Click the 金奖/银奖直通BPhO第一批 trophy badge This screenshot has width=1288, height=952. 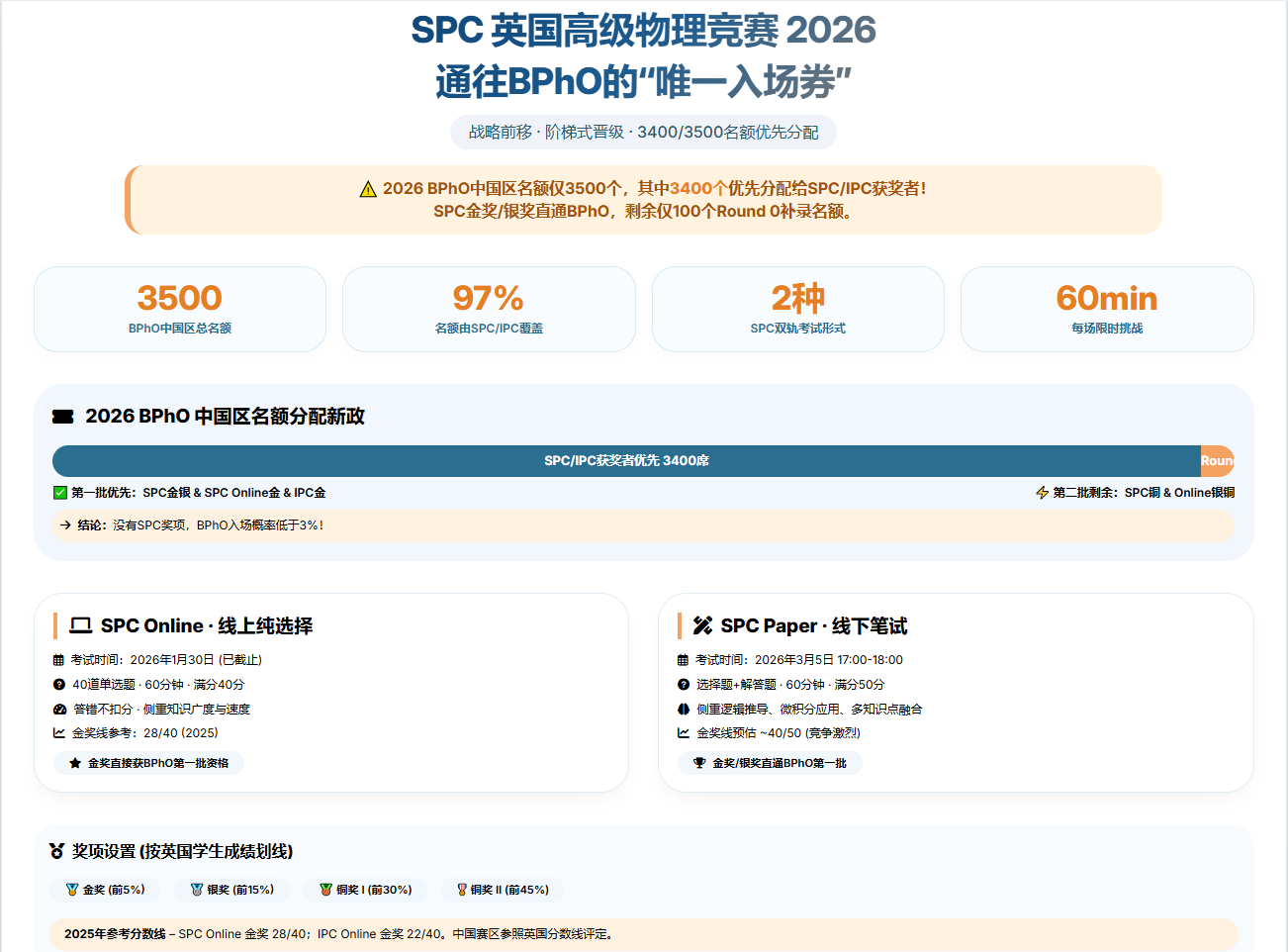[x=770, y=763]
